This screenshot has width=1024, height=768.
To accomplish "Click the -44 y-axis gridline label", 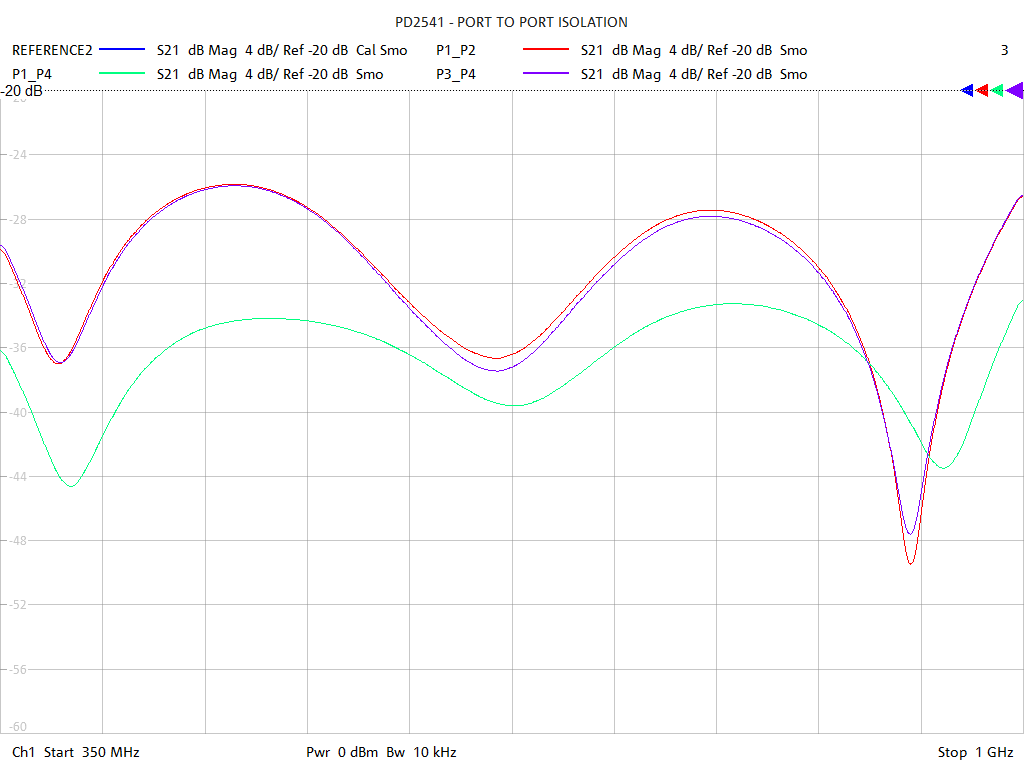I will pyautogui.click(x=16, y=476).
